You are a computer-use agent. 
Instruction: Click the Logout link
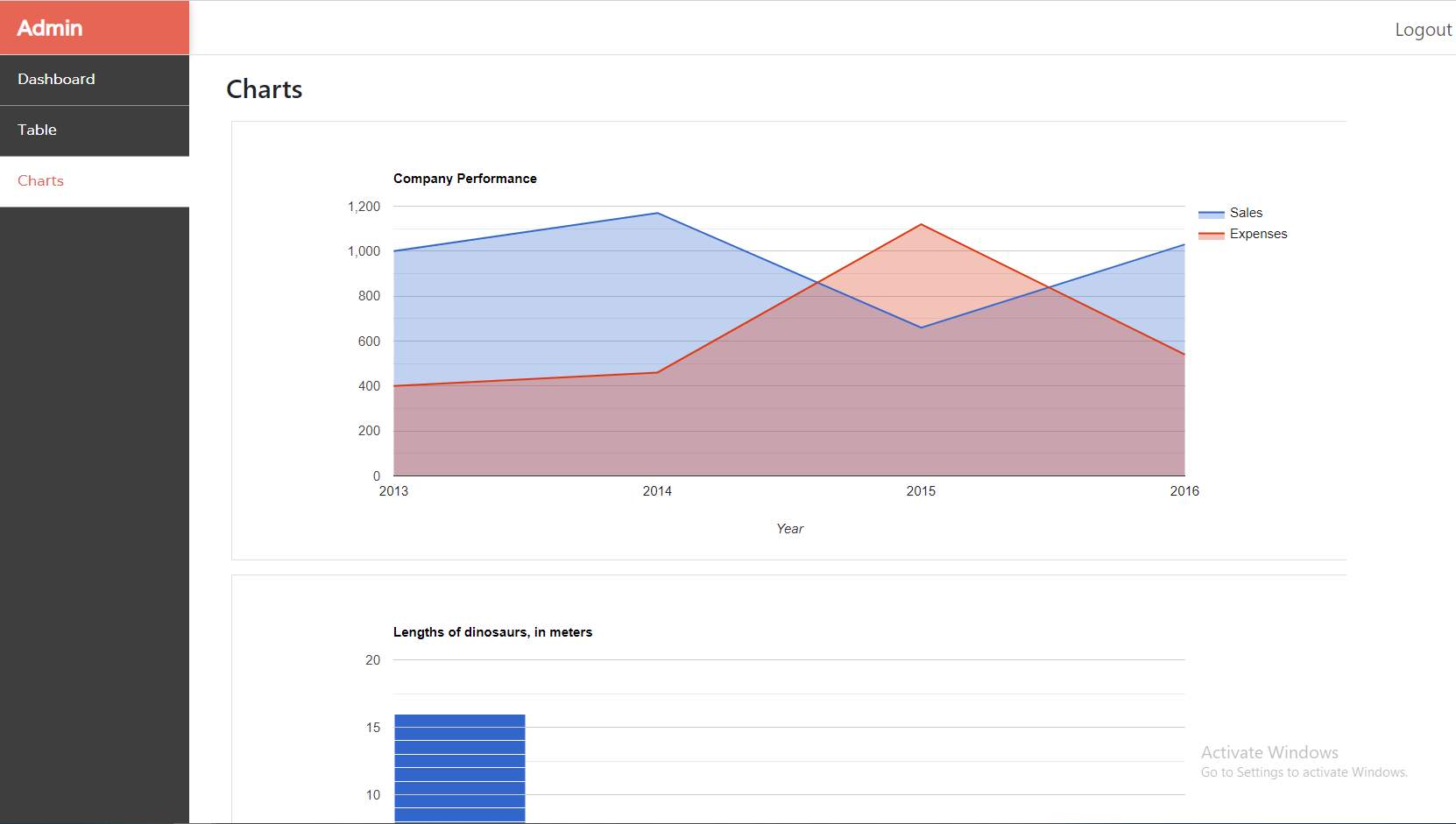tap(1422, 29)
